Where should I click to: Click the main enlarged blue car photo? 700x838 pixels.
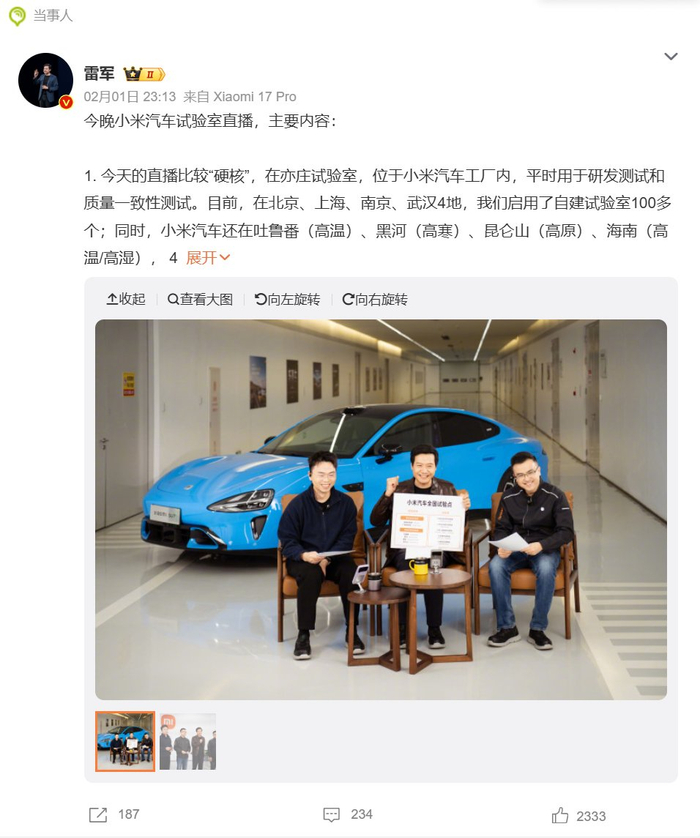pos(381,509)
